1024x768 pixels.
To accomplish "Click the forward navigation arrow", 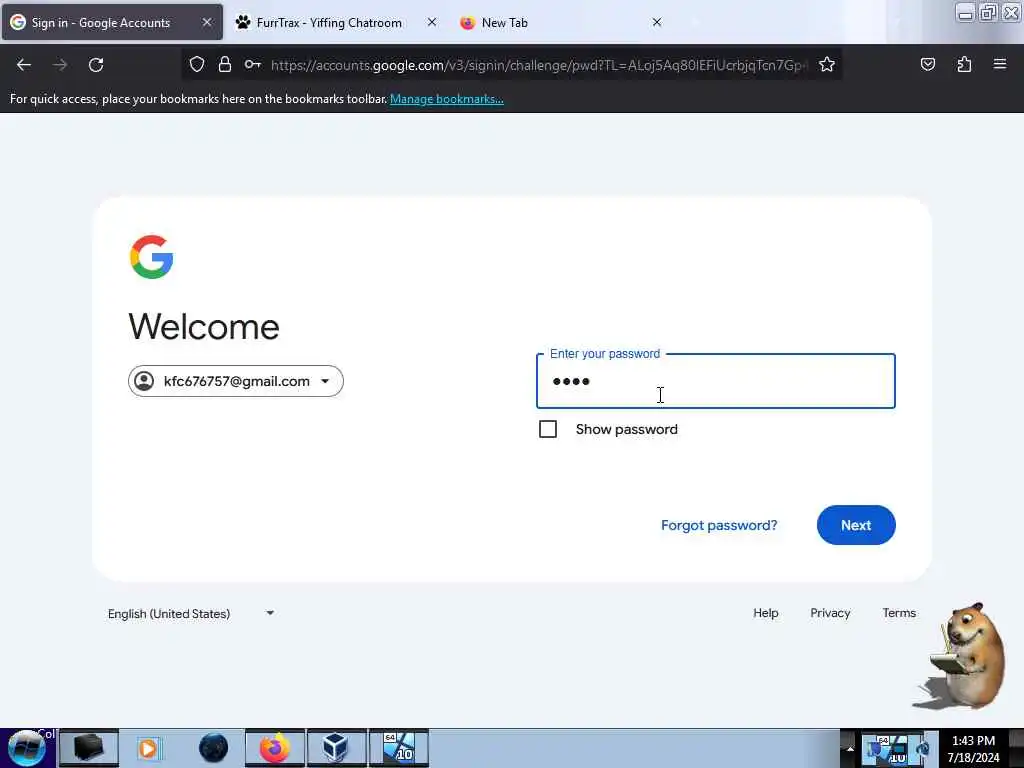I will [60, 65].
